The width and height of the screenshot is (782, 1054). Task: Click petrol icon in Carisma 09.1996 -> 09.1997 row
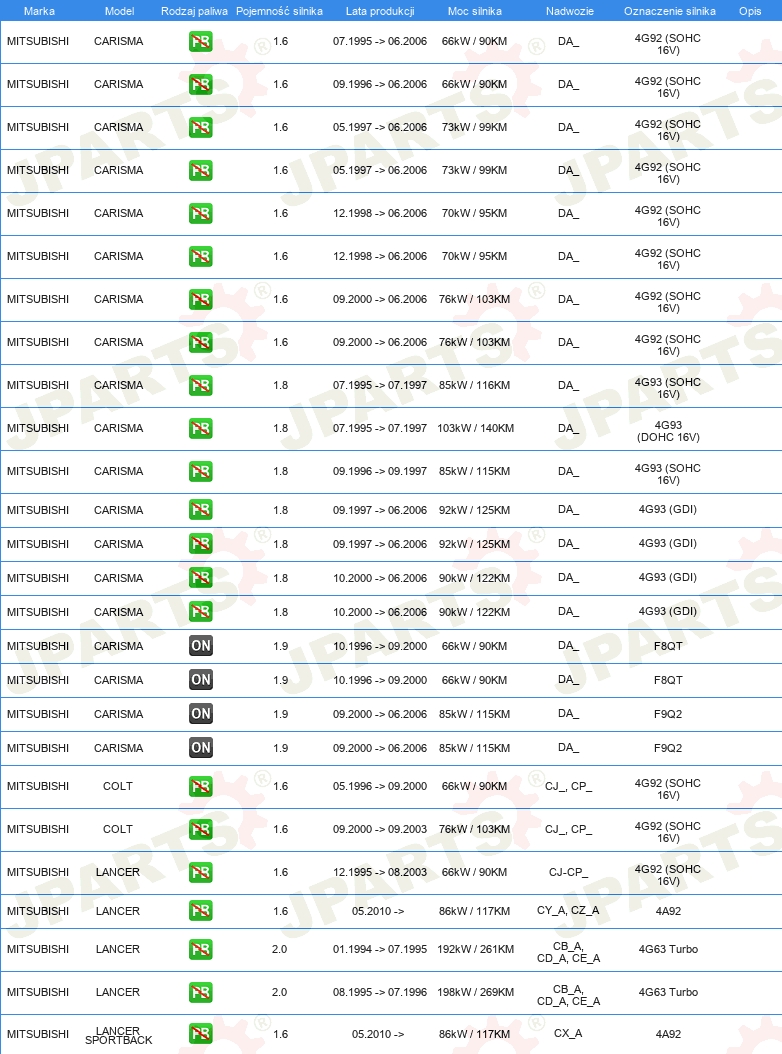tap(200, 472)
